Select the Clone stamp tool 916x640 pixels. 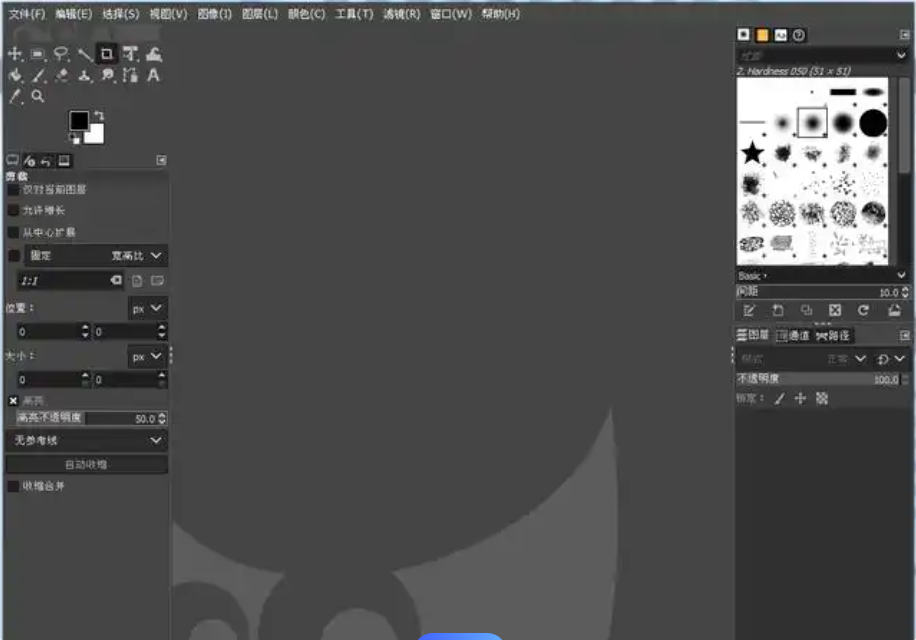(x=84, y=75)
